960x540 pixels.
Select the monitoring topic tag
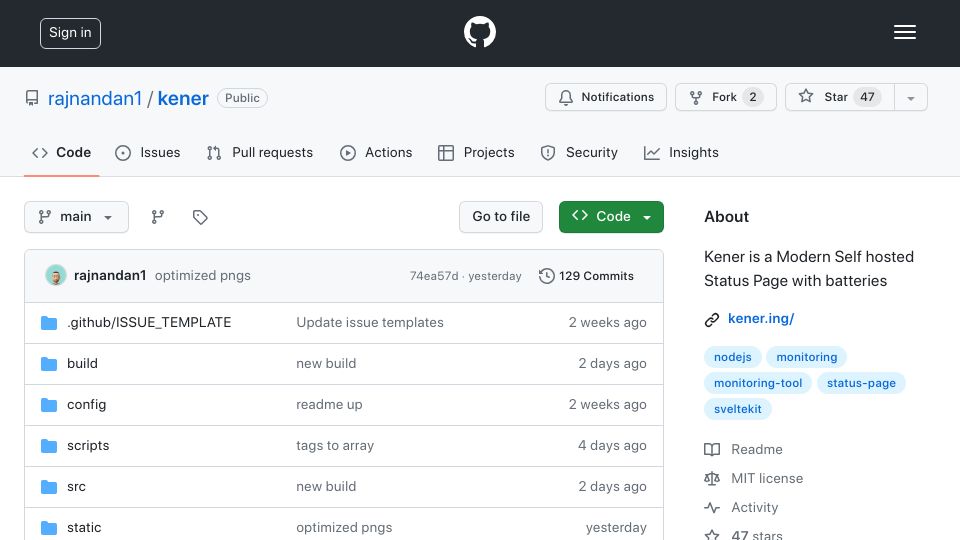tap(806, 357)
